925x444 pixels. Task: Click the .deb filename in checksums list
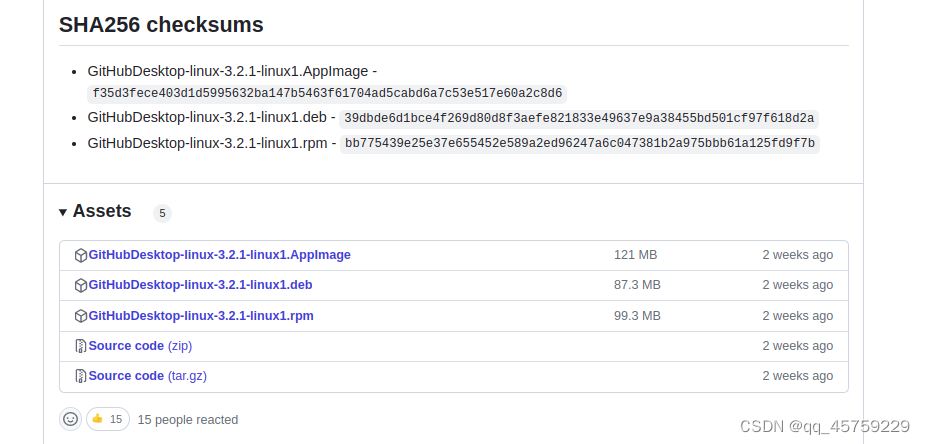207,117
